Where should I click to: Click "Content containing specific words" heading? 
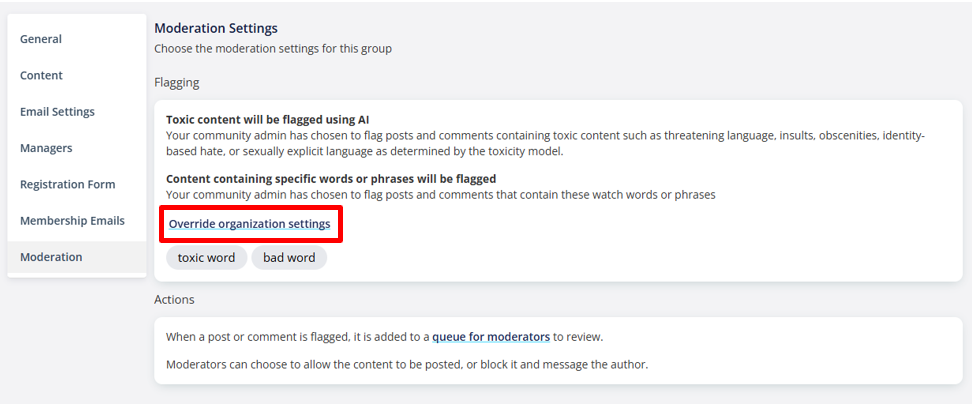pos(331,179)
